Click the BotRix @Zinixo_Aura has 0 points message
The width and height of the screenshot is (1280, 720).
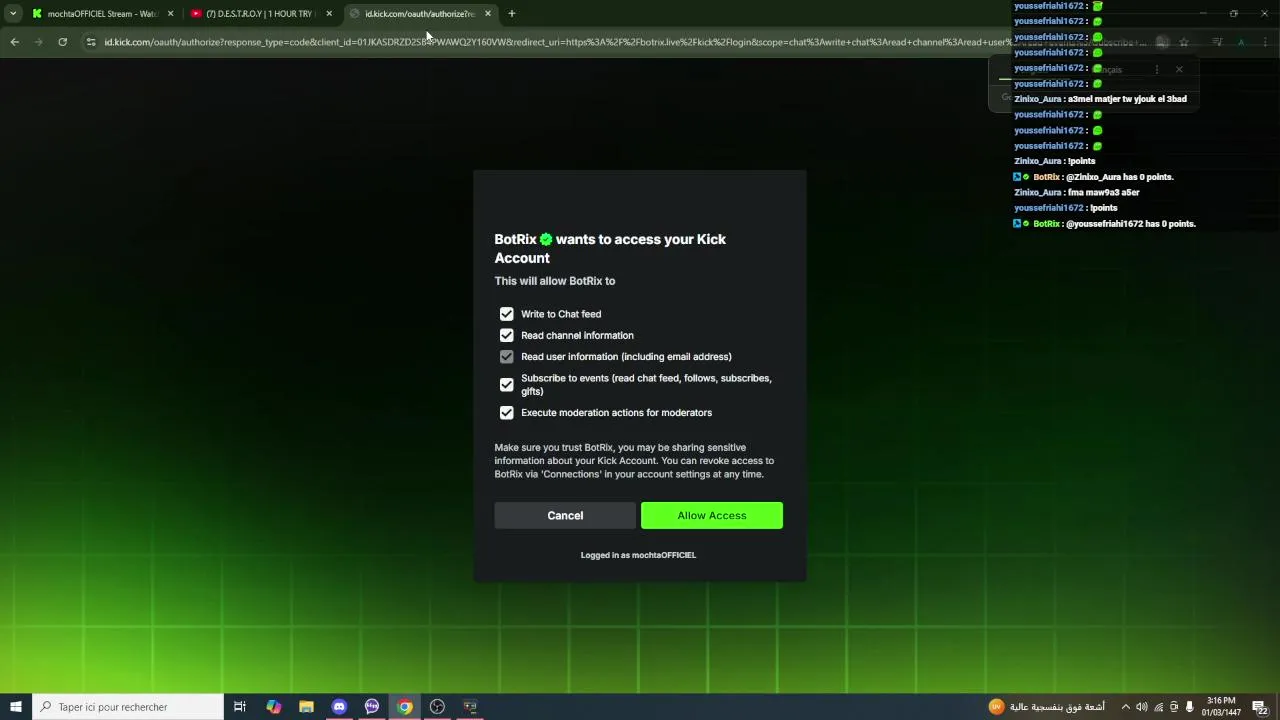pos(1094,177)
